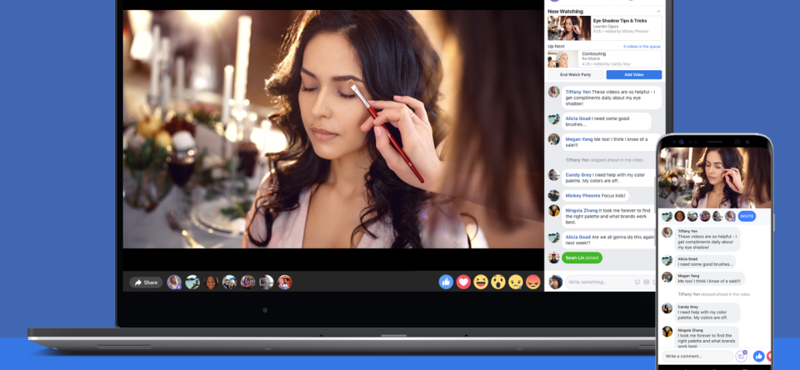Screen dimensions: 800x370
Task: Send a Love heart reaction
Action: tap(463, 282)
